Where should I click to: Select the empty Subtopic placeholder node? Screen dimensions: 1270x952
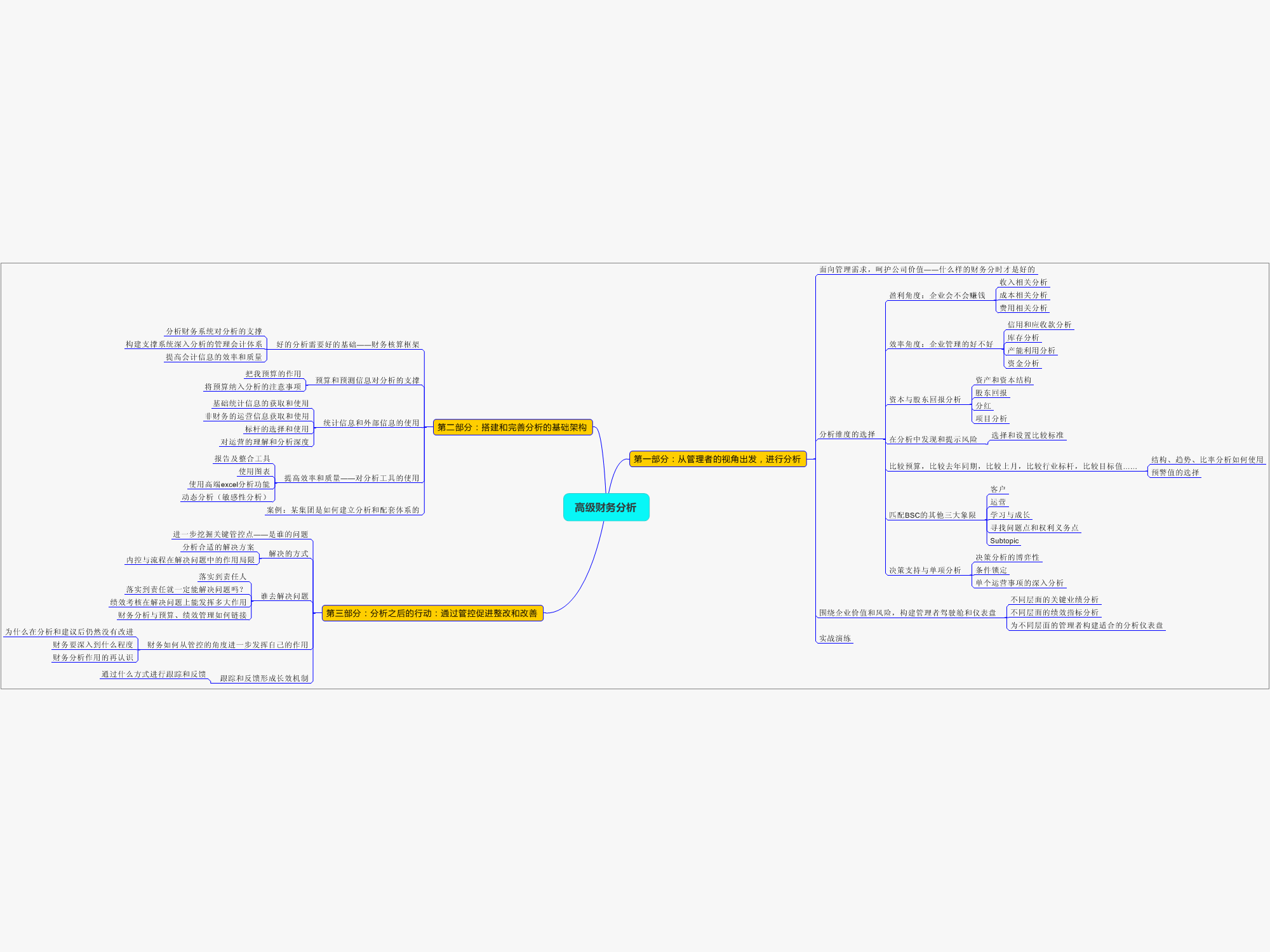[x=1004, y=541]
